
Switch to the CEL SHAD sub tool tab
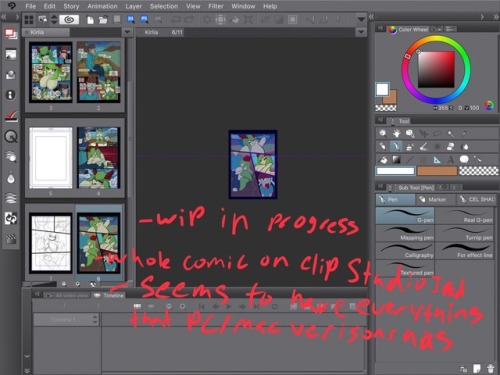pyautogui.click(x=476, y=199)
